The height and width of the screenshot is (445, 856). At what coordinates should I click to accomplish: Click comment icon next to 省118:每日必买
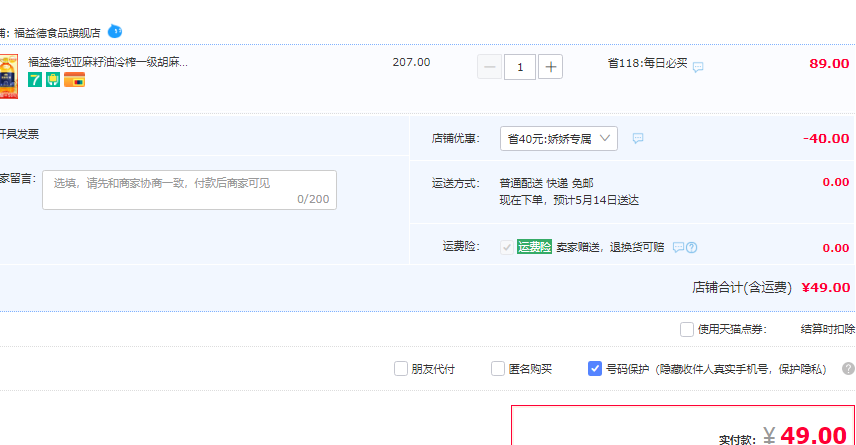(698, 67)
